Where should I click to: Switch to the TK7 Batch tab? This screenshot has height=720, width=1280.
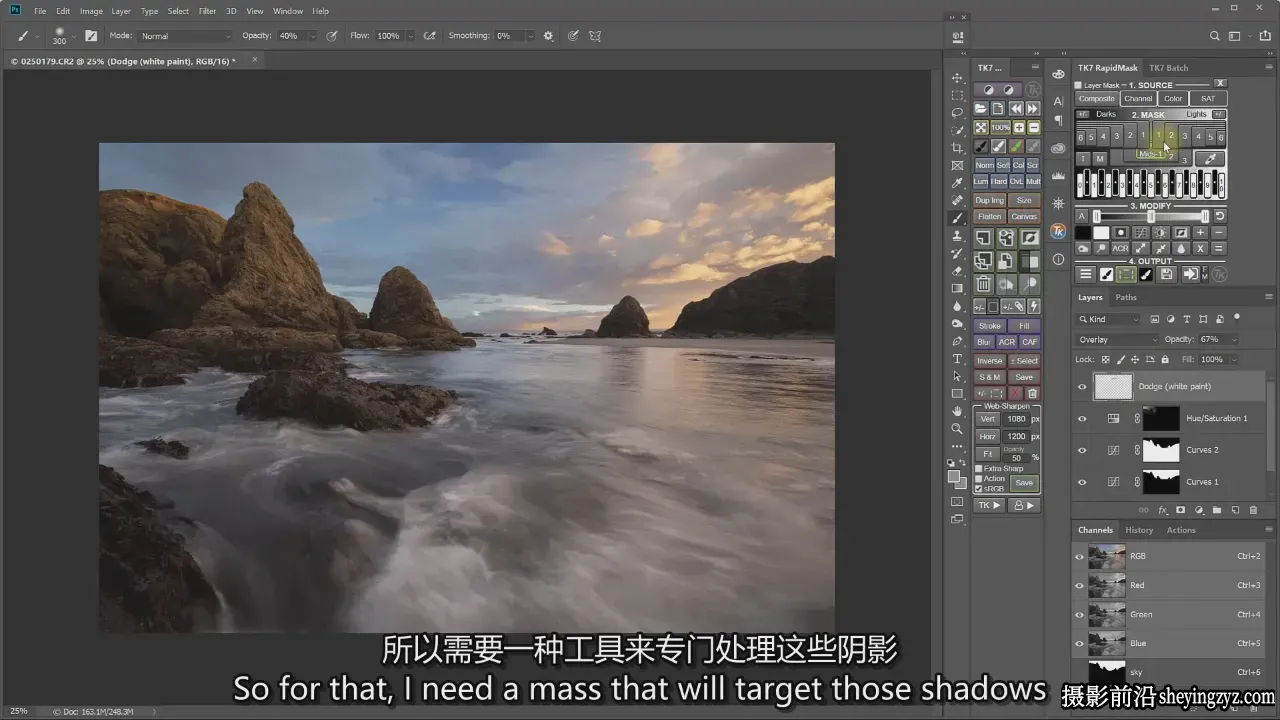1168,68
